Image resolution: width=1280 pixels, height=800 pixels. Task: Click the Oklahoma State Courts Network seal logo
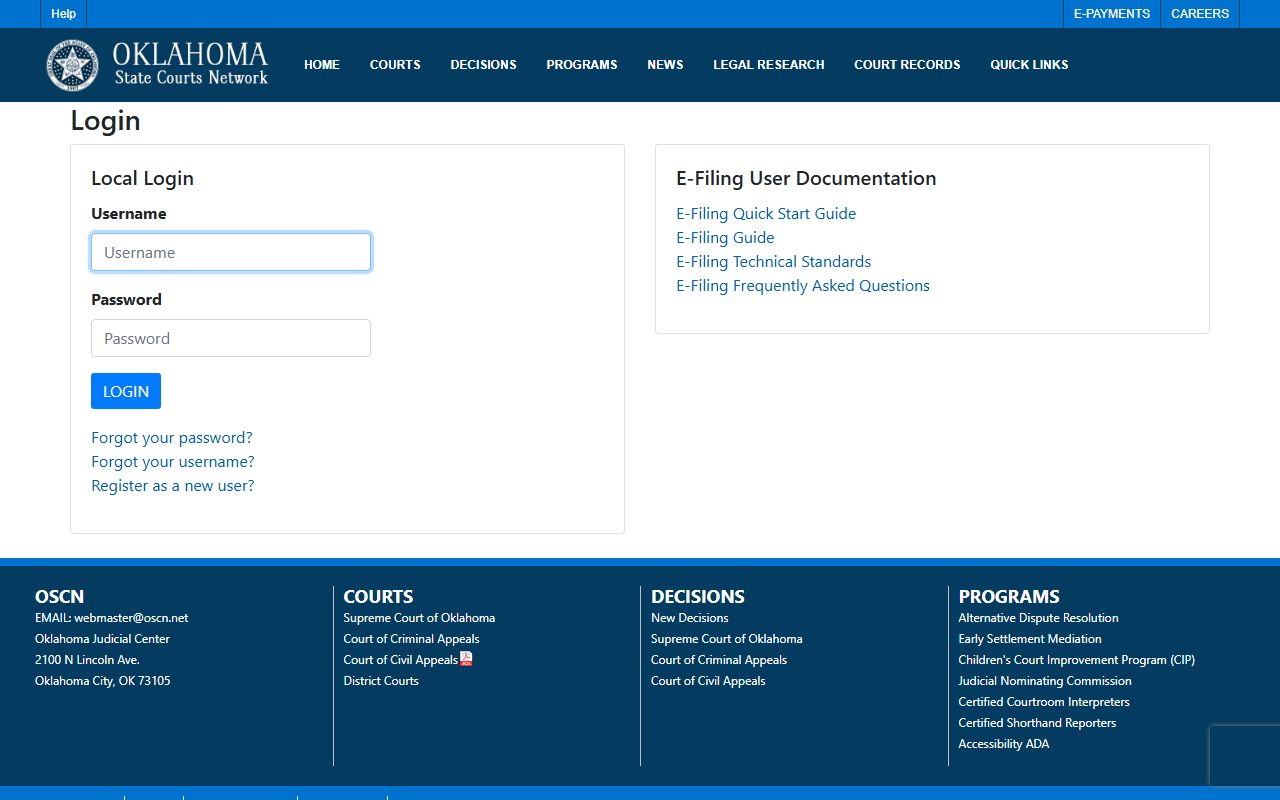pos(72,65)
